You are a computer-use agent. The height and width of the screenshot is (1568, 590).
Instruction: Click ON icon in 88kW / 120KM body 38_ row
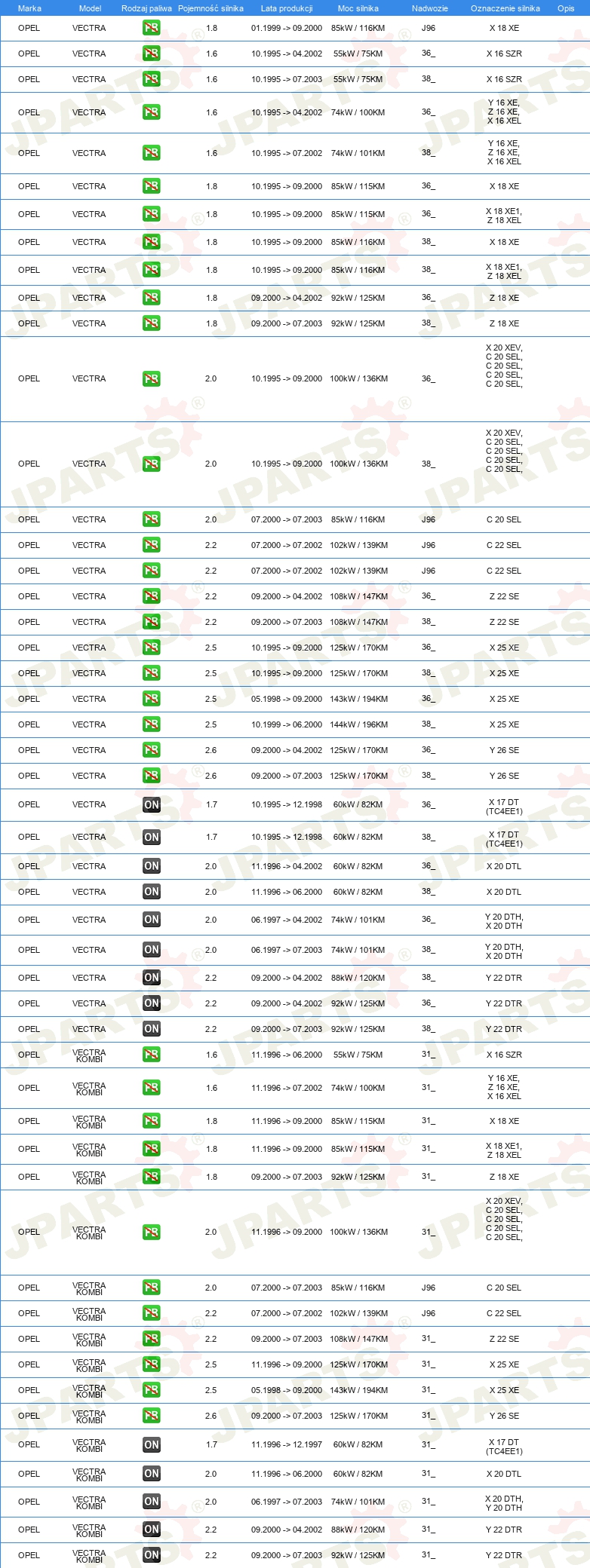tap(151, 978)
